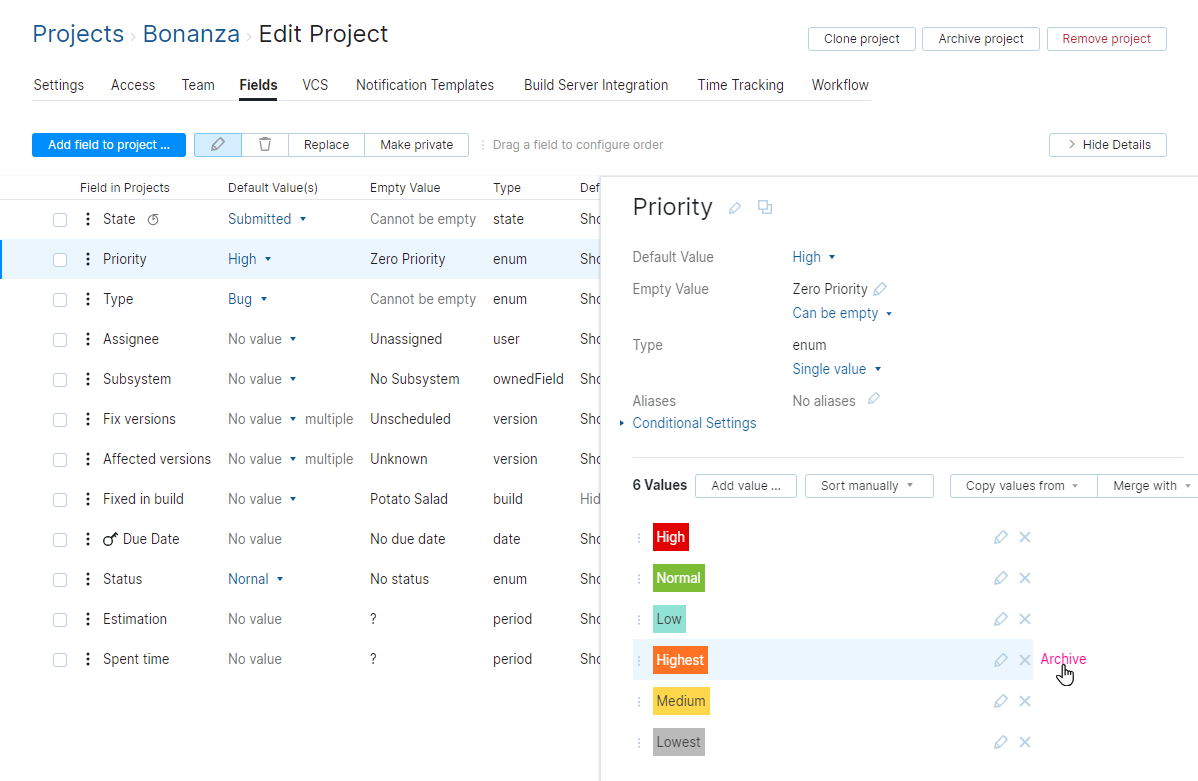The width and height of the screenshot is (1198, 781).
Task: Open the Notification Templates tab
Action: tap(425, 85)
